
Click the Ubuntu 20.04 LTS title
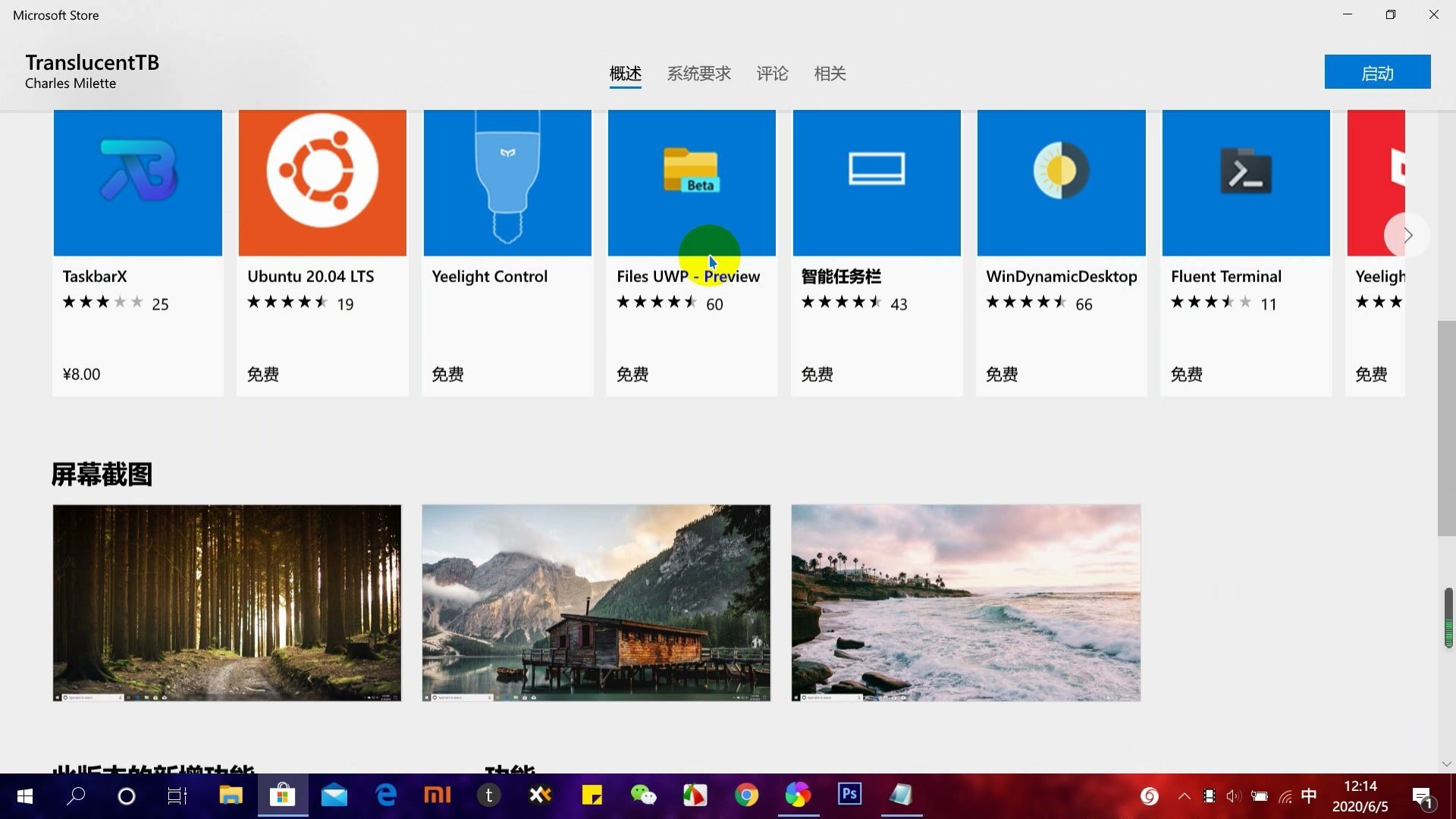311,277
